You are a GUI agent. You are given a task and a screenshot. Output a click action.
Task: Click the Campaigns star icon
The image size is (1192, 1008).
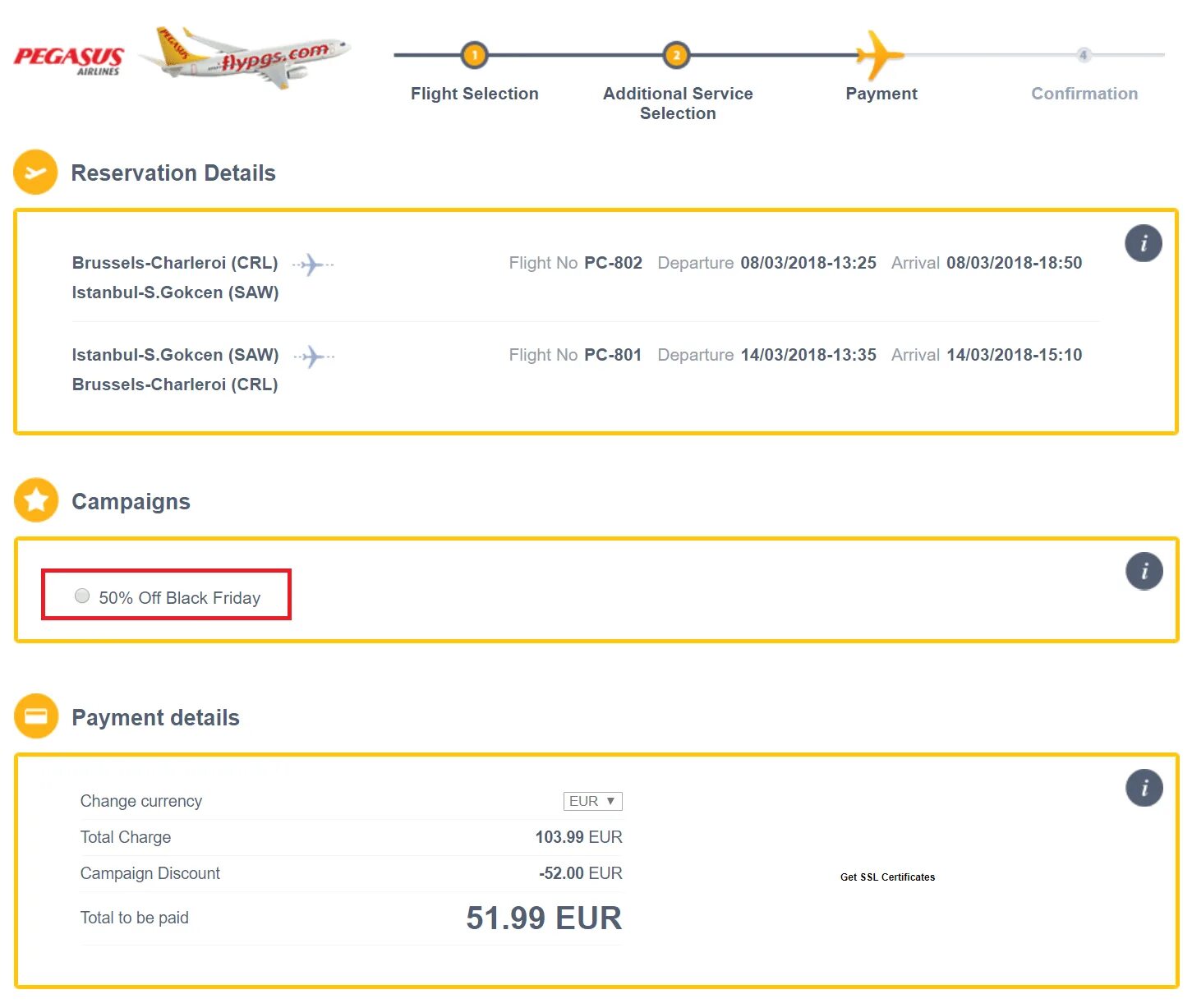(x=36, y=500)
